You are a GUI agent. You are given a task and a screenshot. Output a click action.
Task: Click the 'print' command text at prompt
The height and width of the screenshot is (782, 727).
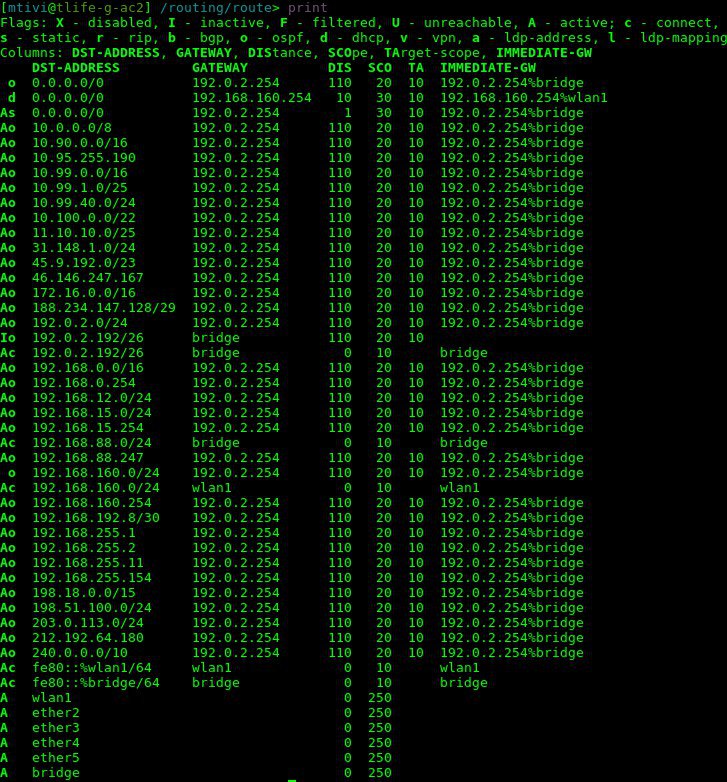[x=308, y=8]
